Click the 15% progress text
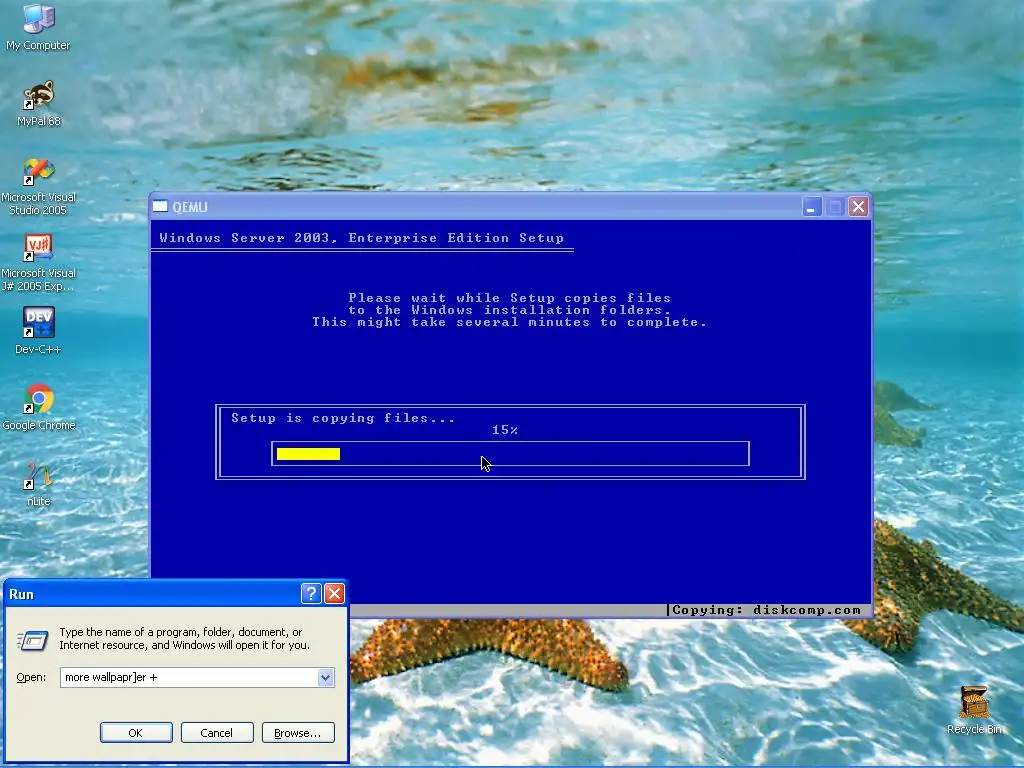This screenshot has width=1024, height=768. pyautogui.click(x=505, y=430)
